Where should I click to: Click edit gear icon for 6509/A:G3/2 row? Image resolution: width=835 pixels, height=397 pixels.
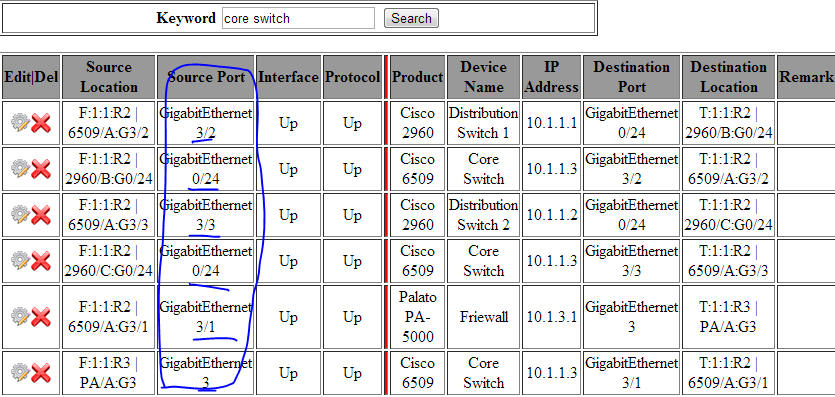(20, 123)
